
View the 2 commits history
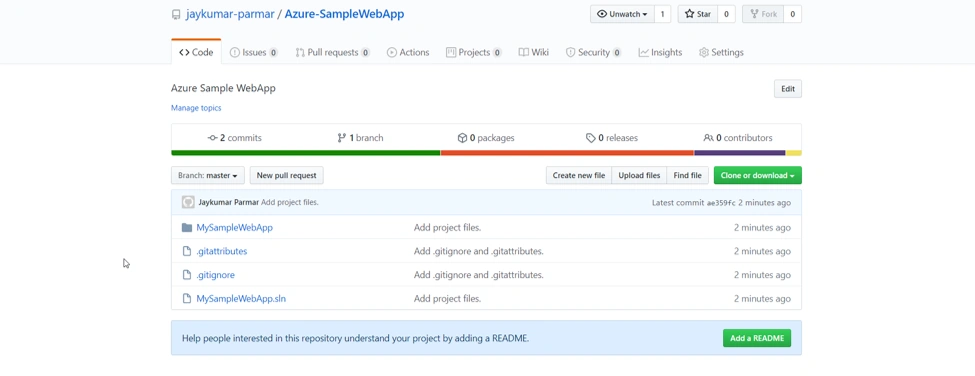pyautogui.click(x=234, y=138)
